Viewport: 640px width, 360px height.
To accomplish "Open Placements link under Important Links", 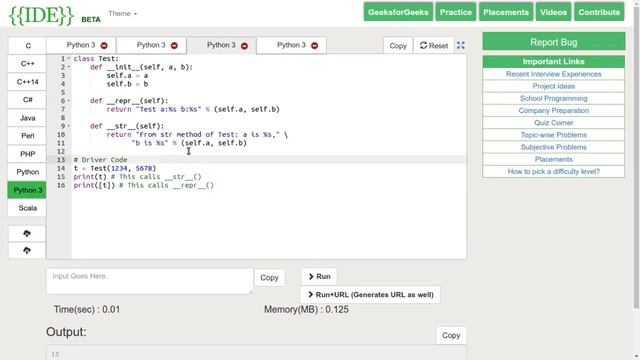I will point(553,159).
